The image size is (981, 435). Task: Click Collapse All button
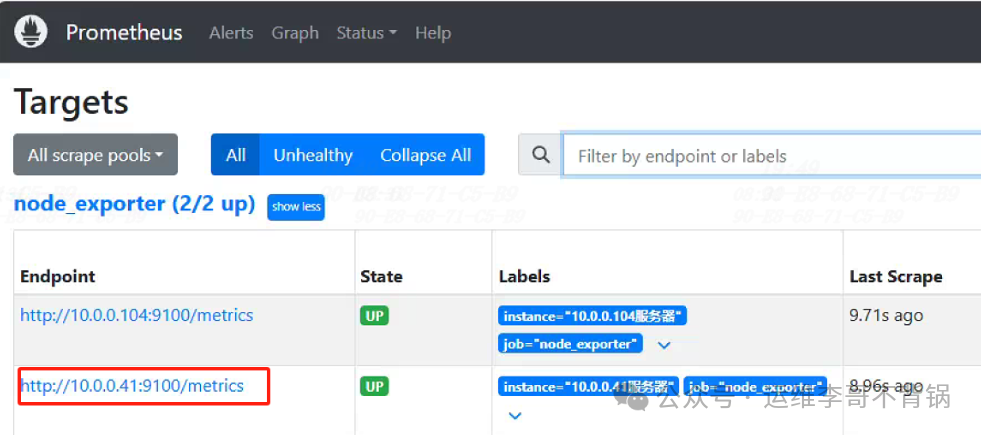tap(425, 155)
